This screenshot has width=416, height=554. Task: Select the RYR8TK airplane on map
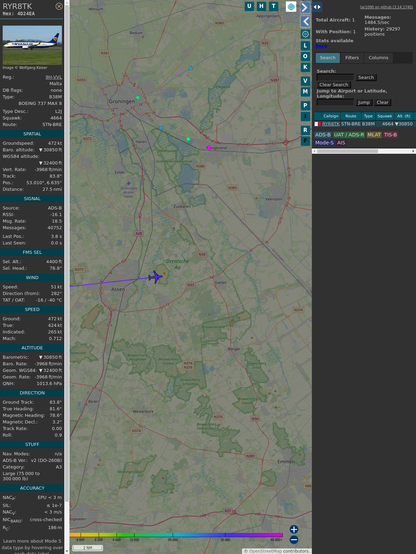point(156,277)
